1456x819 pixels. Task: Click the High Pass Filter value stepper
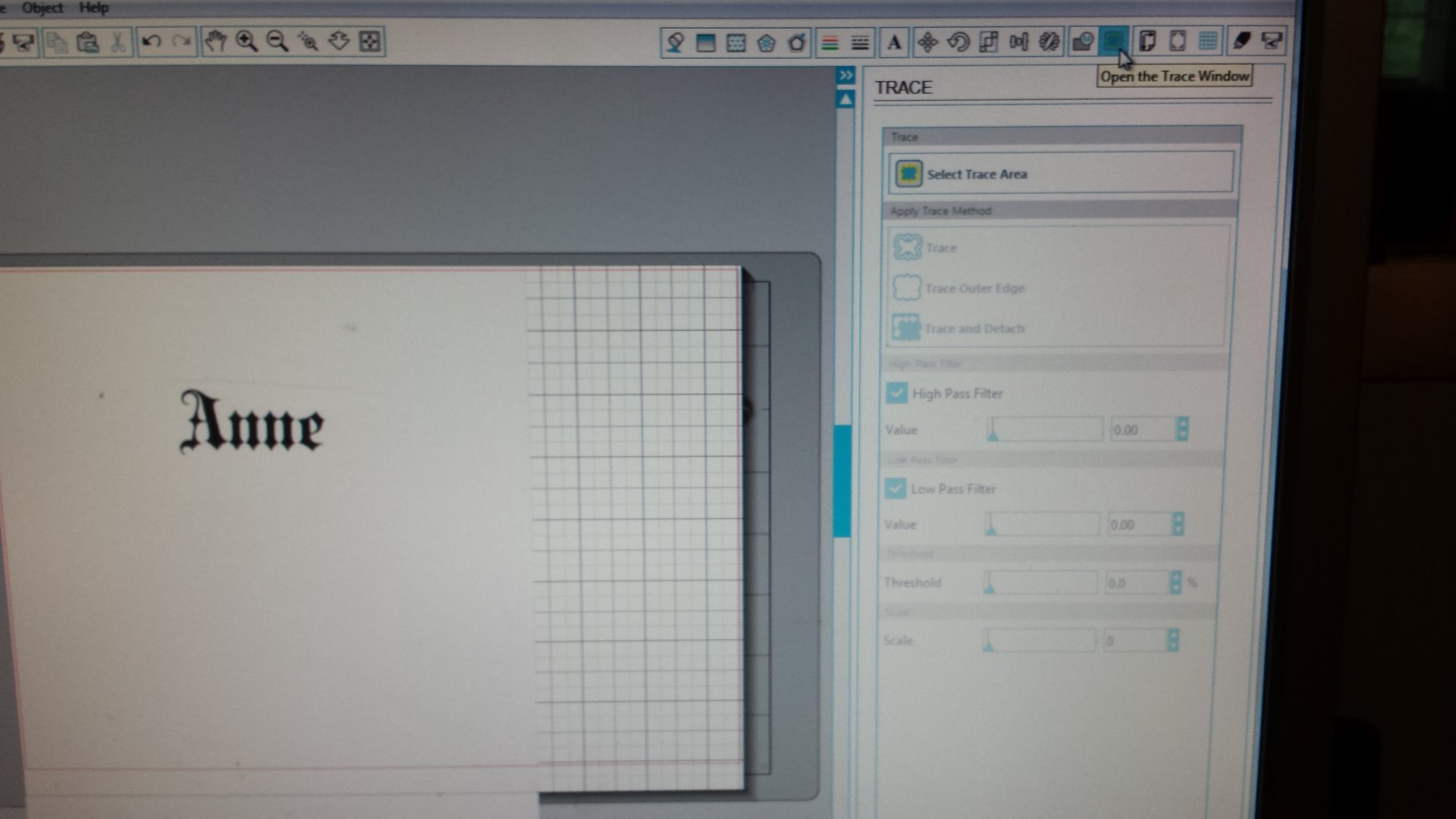1181,429
